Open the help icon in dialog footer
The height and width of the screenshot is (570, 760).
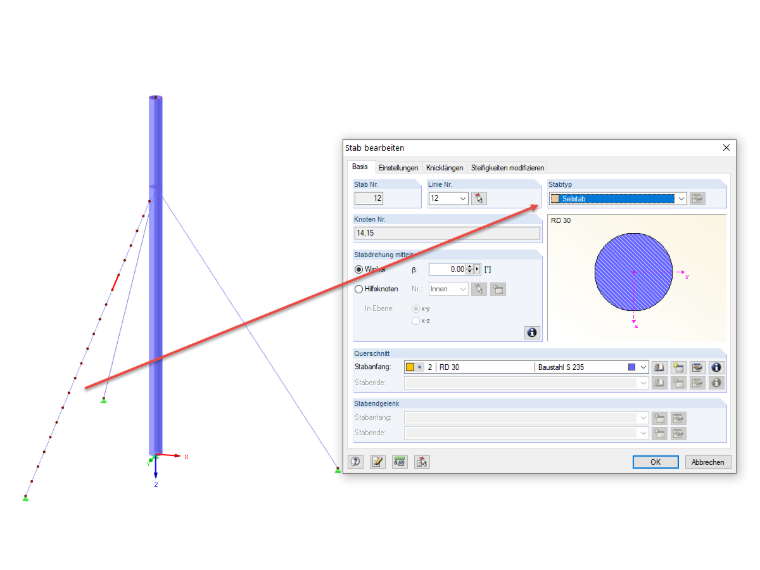point(356,462)
